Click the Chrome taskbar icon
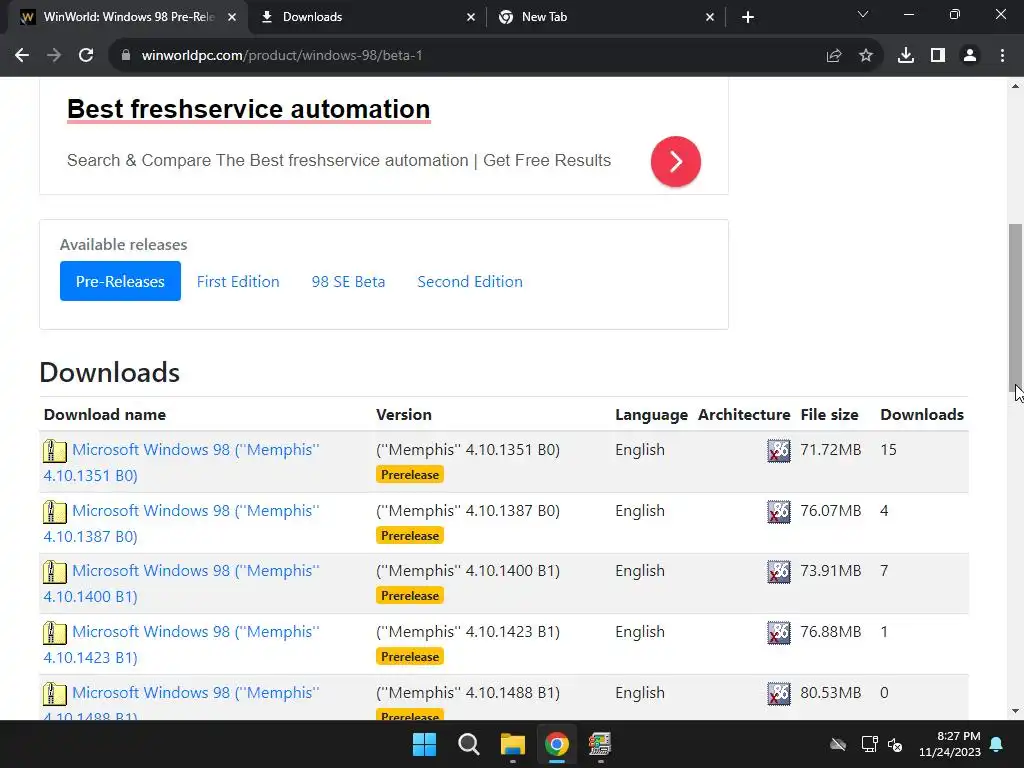Image resolution: width=1024 pixels, height=768 pixels. coord(556,744)
